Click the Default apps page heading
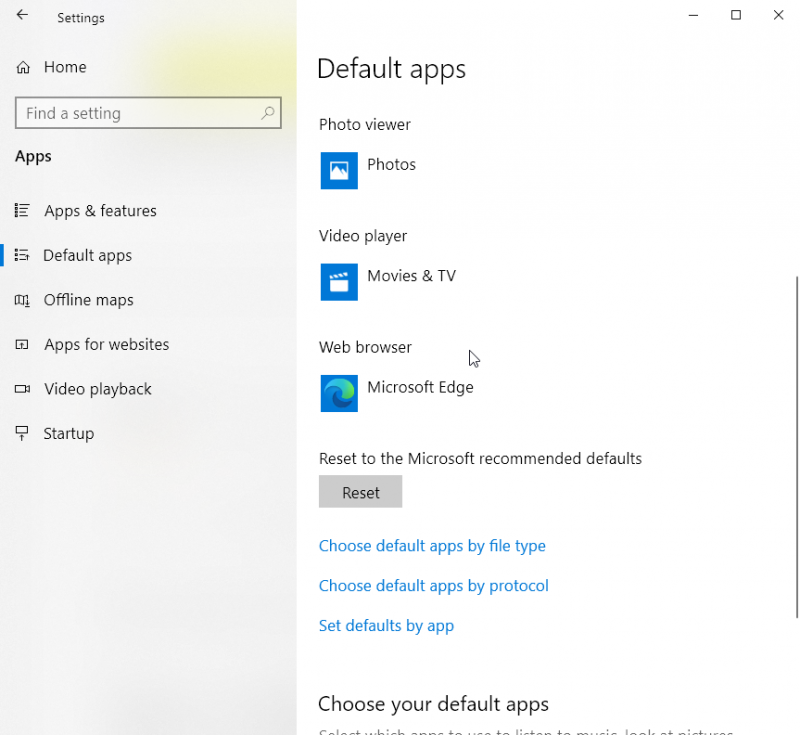 (391, 69)
